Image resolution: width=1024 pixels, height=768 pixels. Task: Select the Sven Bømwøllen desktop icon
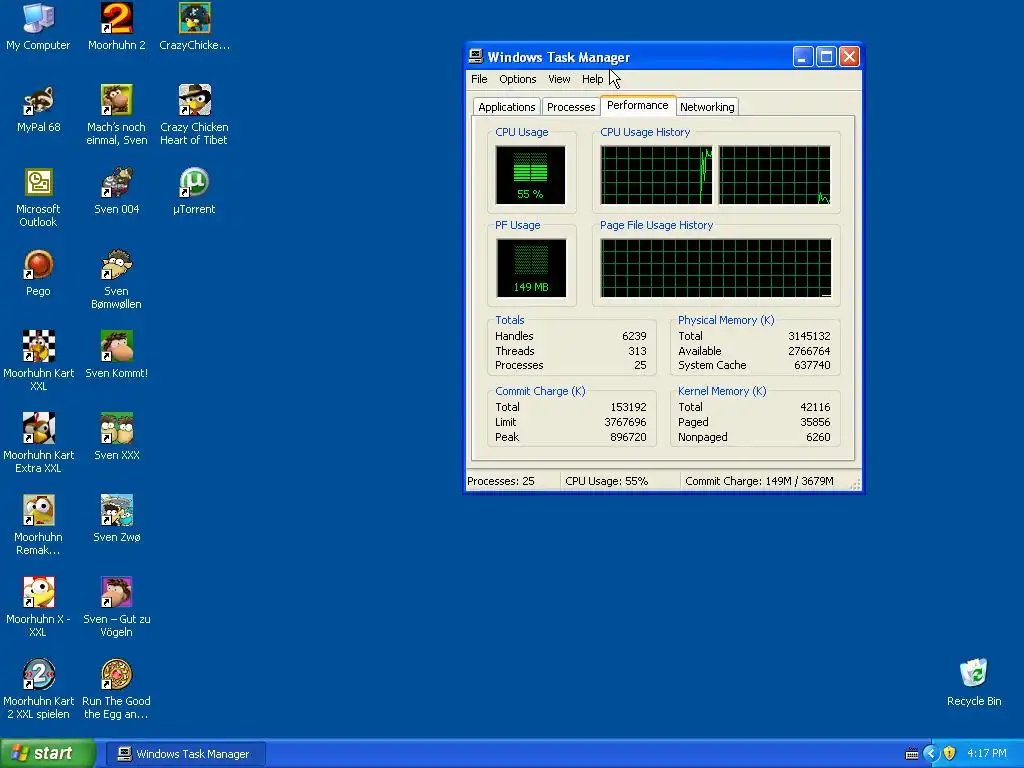pyautogui.click(x=116, y=280)
